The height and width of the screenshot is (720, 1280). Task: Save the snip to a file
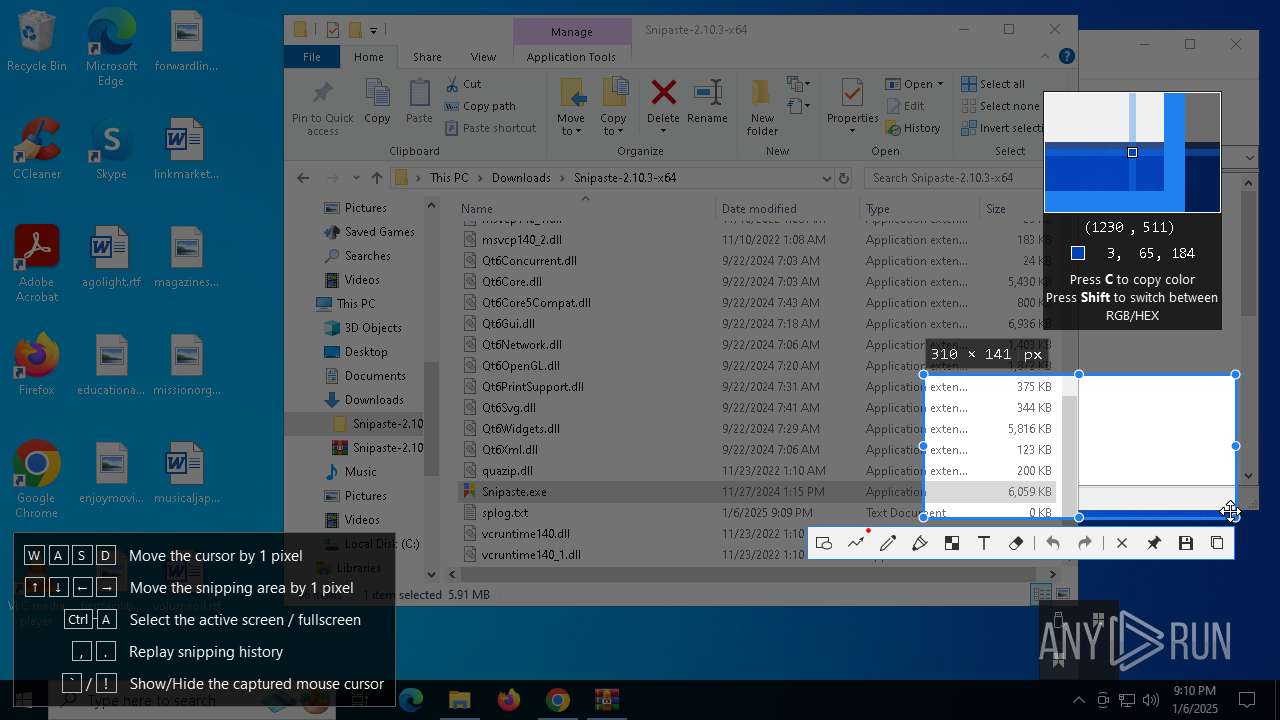pyautogui.click(x=1186, y=543)
